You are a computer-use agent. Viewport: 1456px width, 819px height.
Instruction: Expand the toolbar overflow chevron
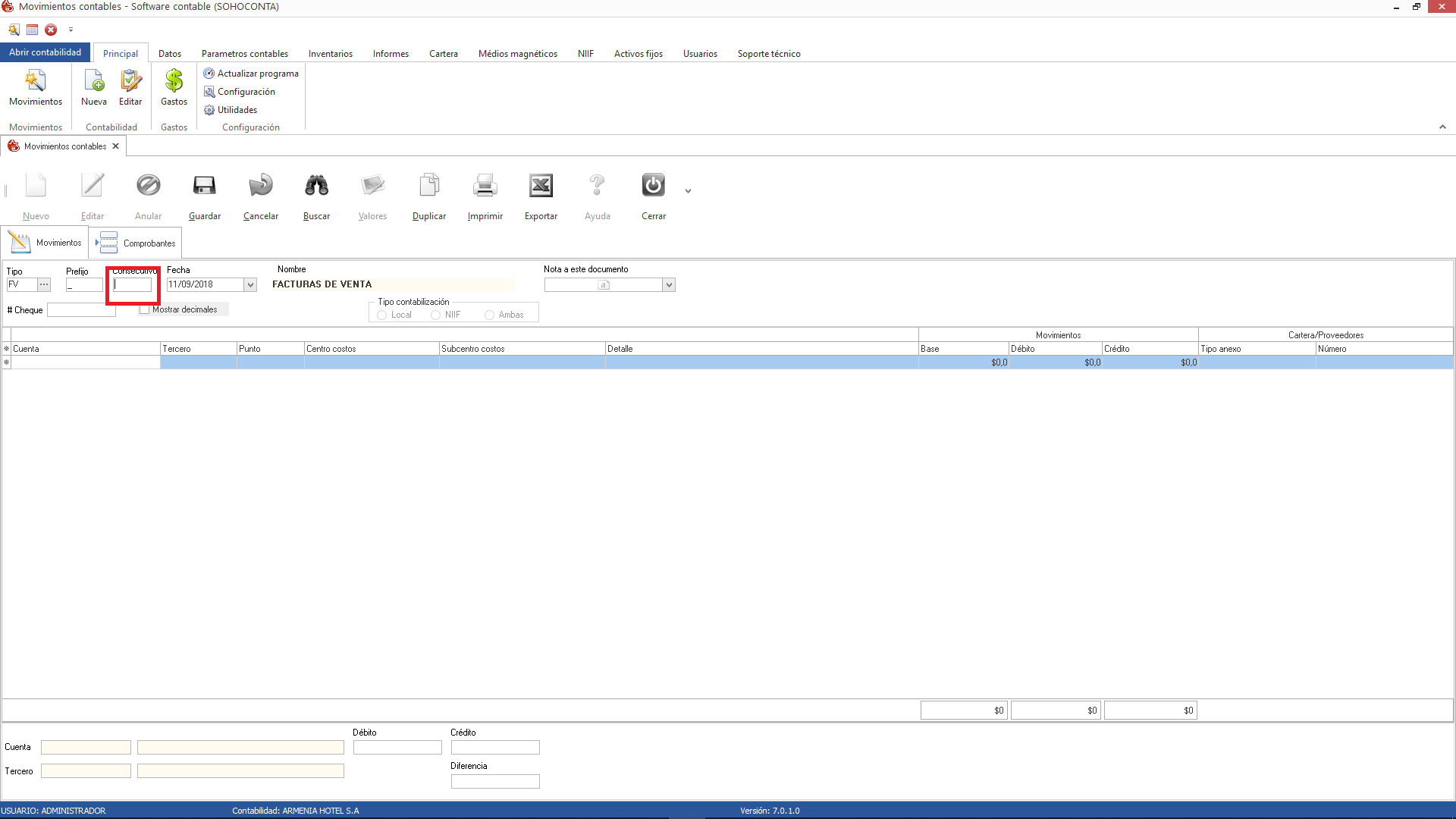[x=688, y=191]
